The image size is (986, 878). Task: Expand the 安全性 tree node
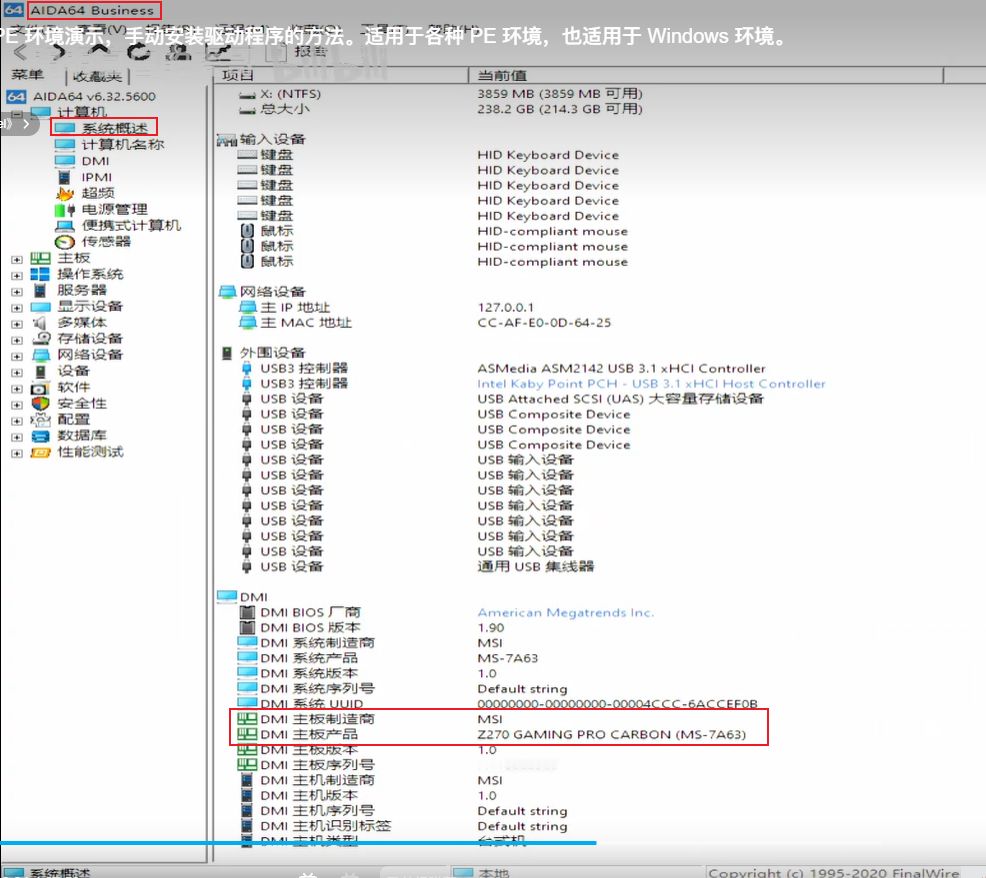click(17, 404)
